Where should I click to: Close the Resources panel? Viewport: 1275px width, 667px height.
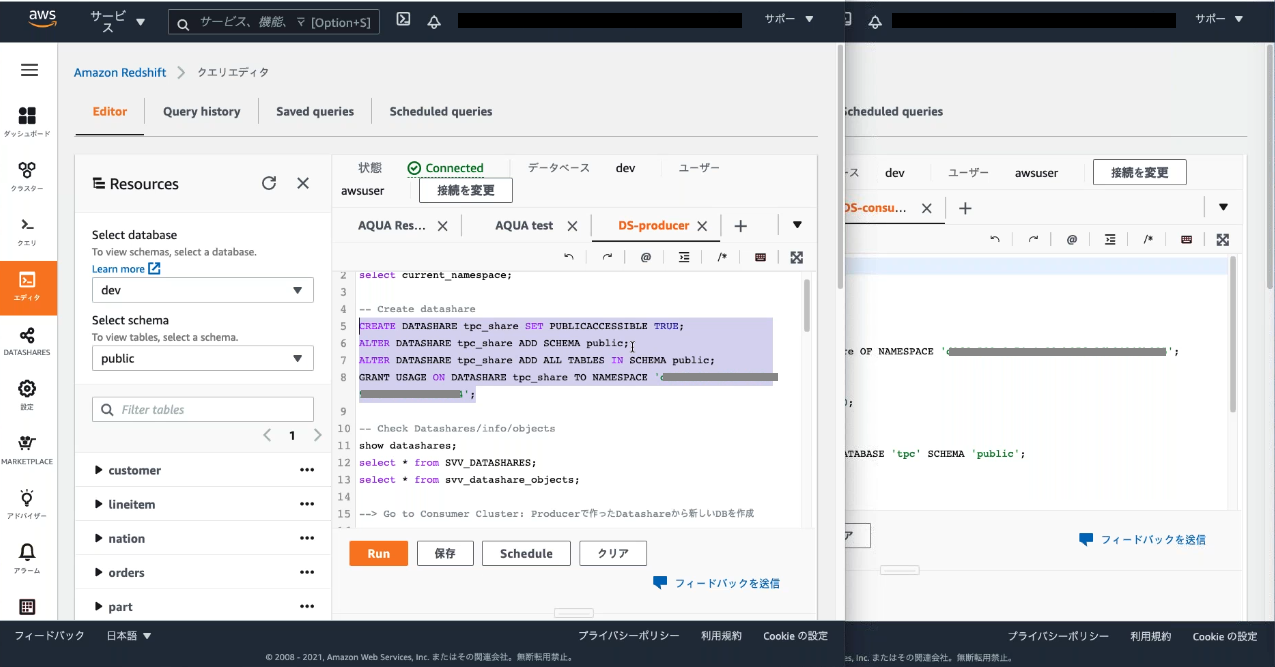click(x=303, y=184)
